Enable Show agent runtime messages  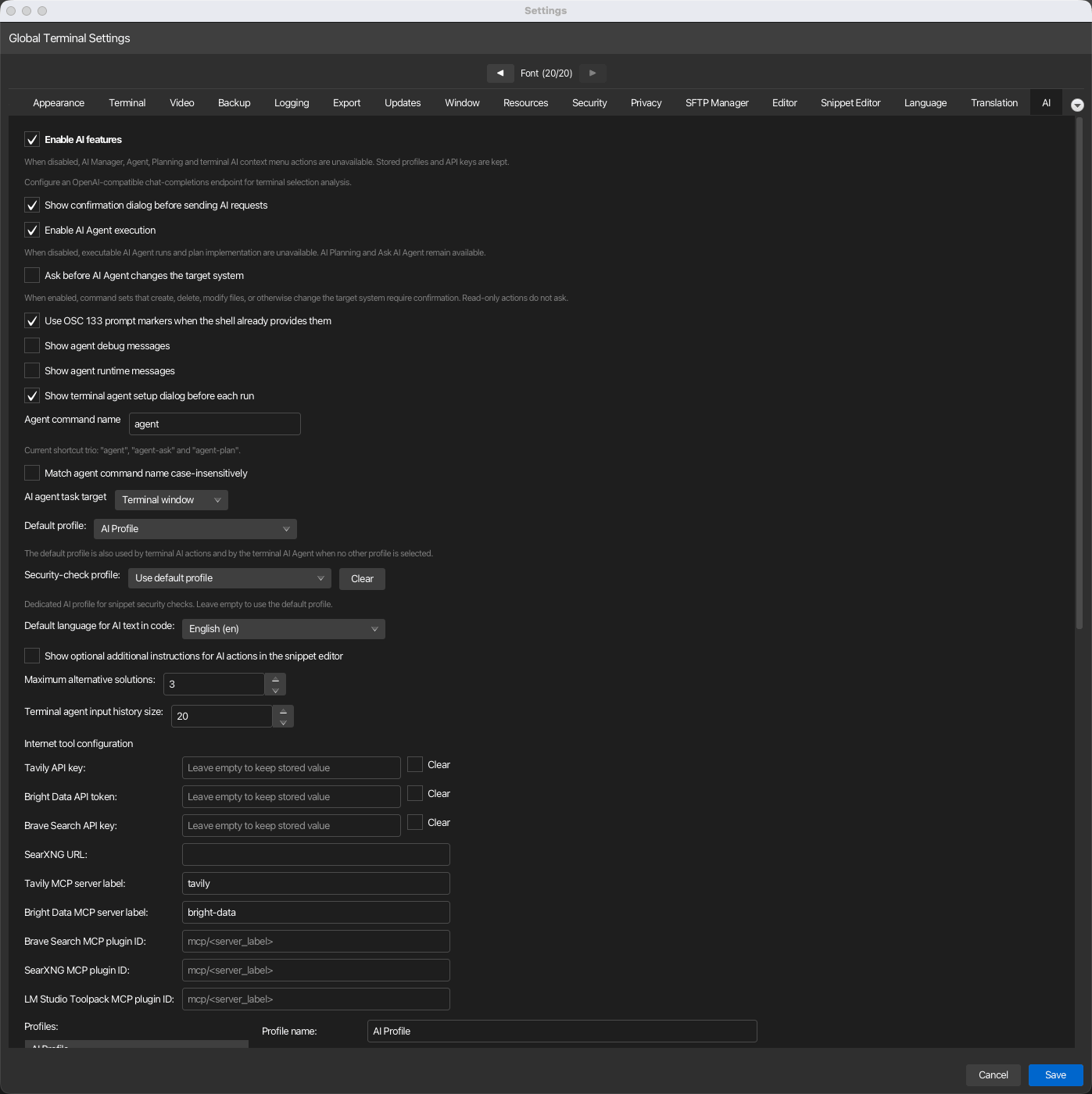point(32,371)
